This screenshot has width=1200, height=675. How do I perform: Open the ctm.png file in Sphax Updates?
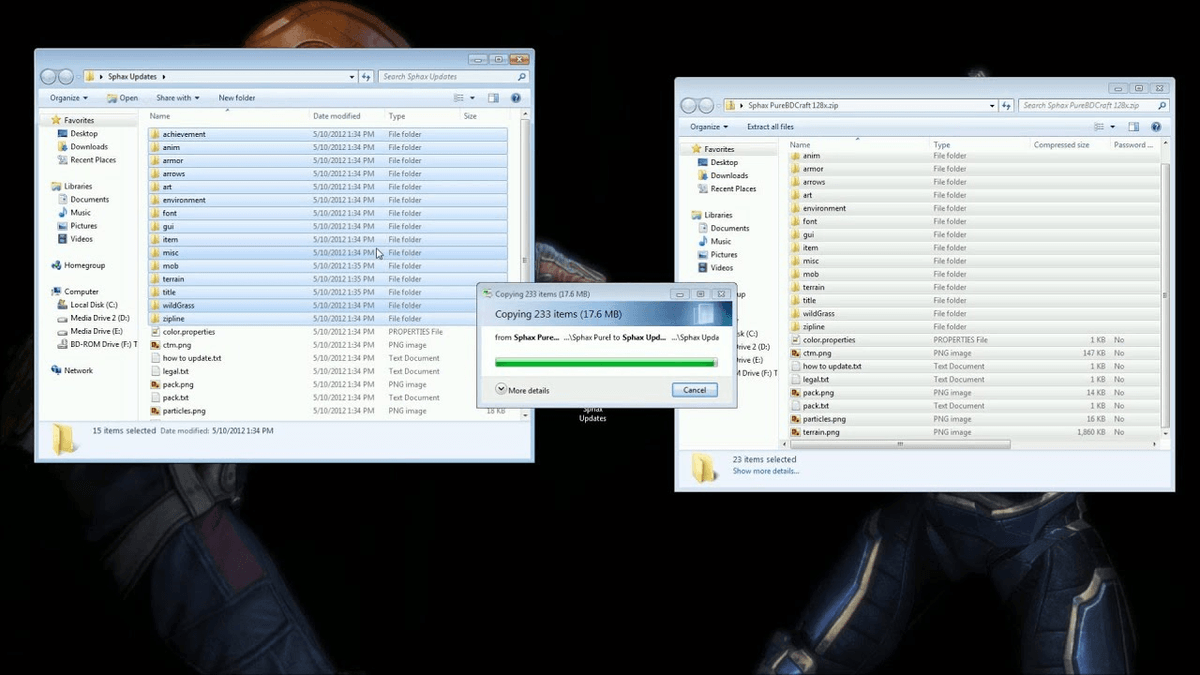tap(176, 345)
